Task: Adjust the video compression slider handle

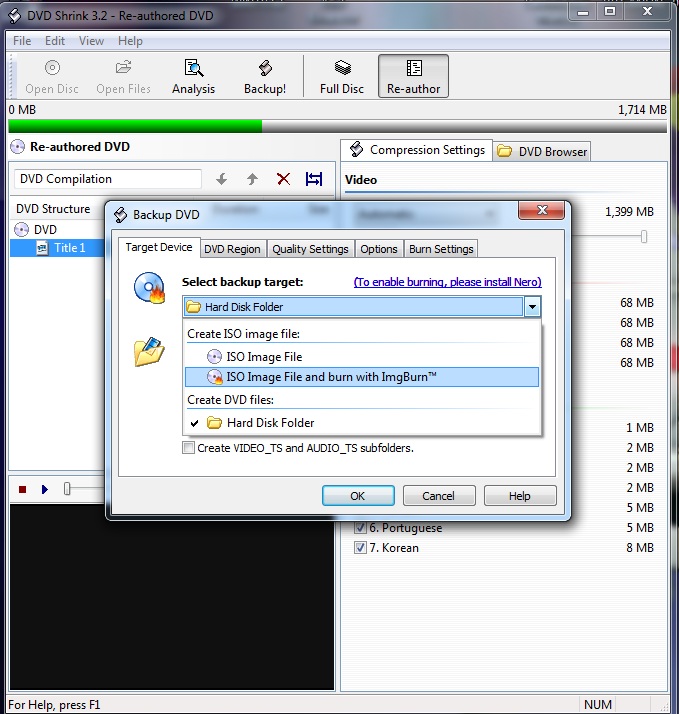Action: (643, 236)
